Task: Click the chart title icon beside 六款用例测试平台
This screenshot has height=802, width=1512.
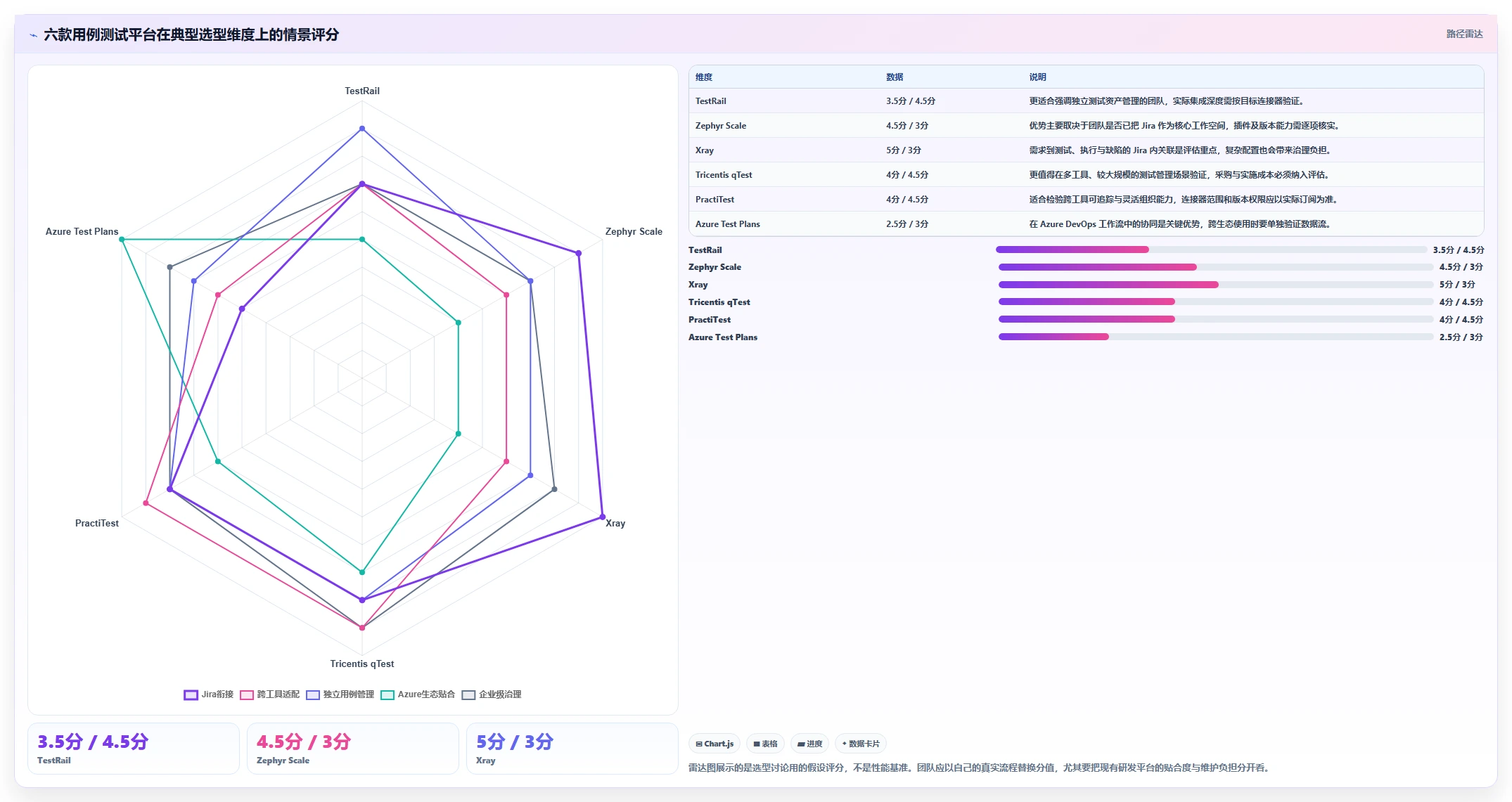Action: (33, 35)
